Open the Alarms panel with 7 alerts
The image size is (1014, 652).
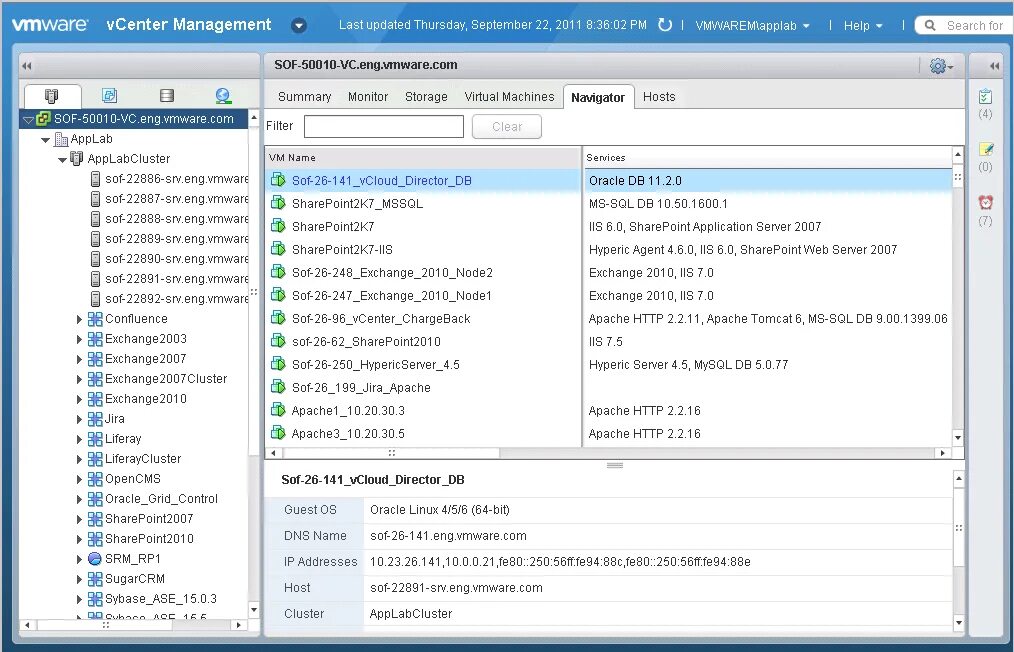(x=985, y=201)
